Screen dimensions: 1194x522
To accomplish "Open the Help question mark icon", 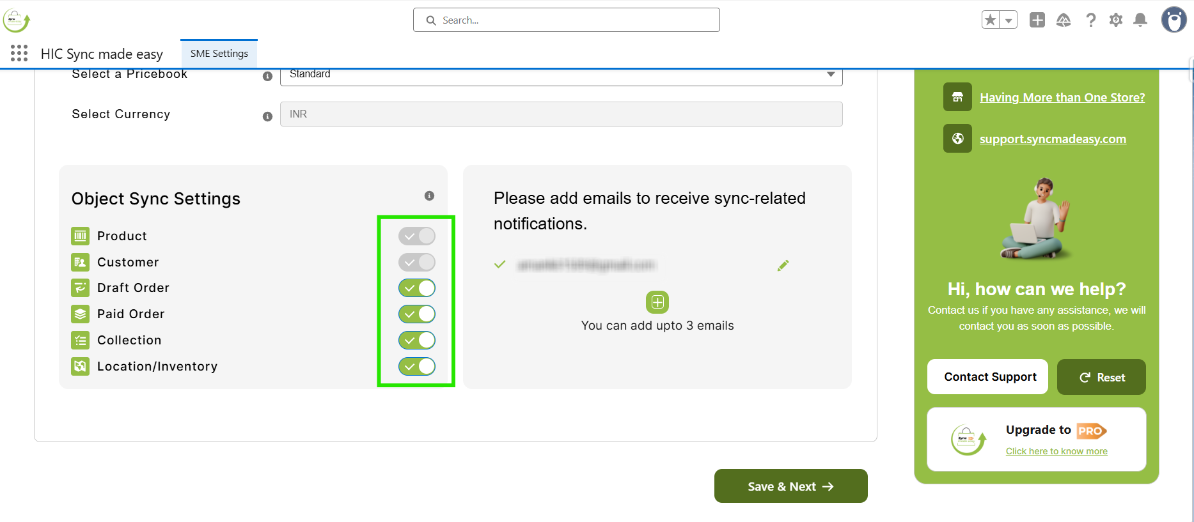I will coord(1091,20).
